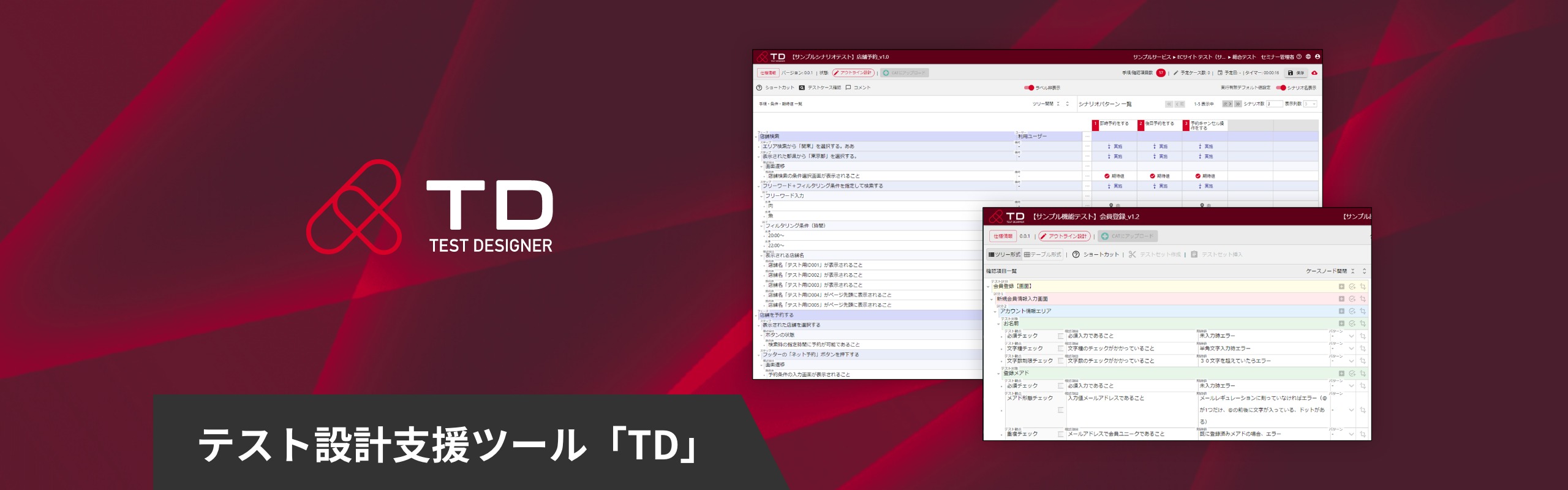Click the red cloud upload icon beside 保存

point(1314,73)
